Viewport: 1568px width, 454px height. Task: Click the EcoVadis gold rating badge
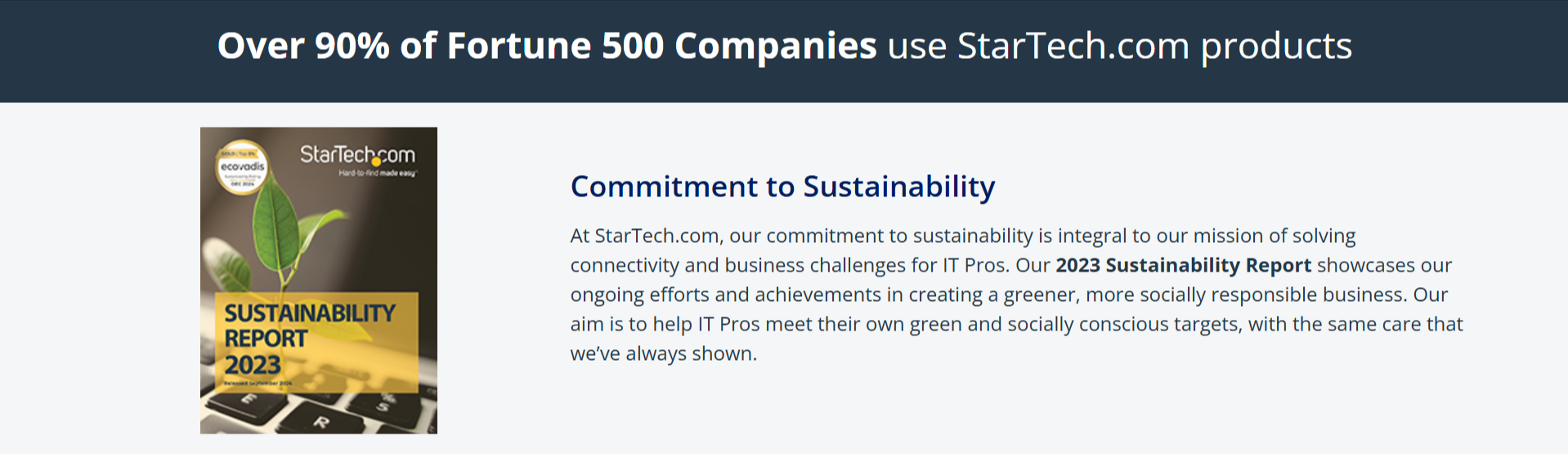tap(241, 167)
